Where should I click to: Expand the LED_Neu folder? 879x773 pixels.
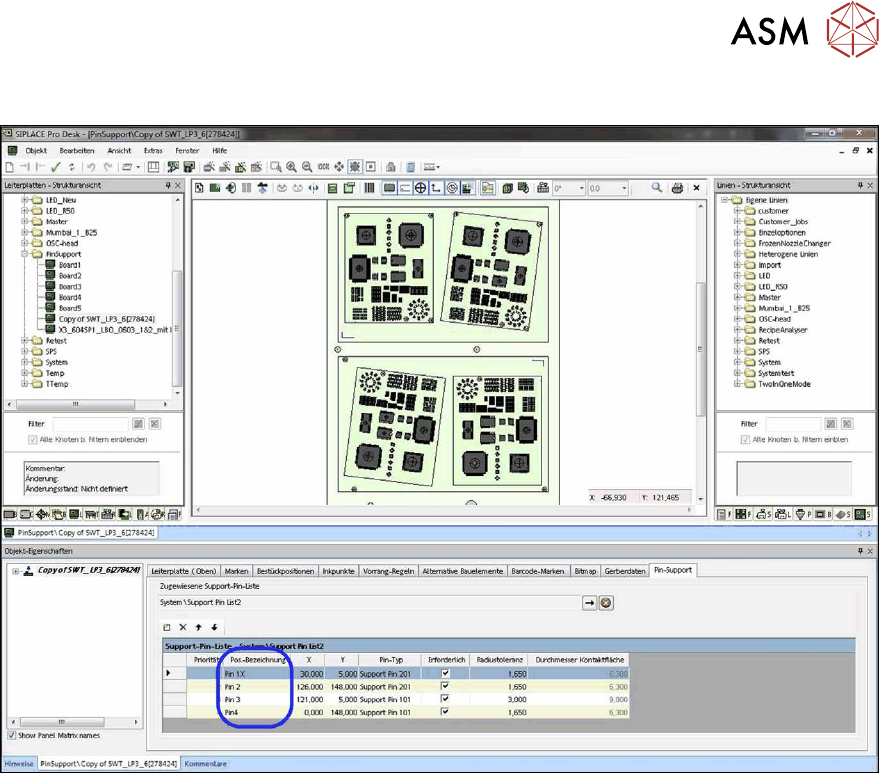tap(25, 200)
